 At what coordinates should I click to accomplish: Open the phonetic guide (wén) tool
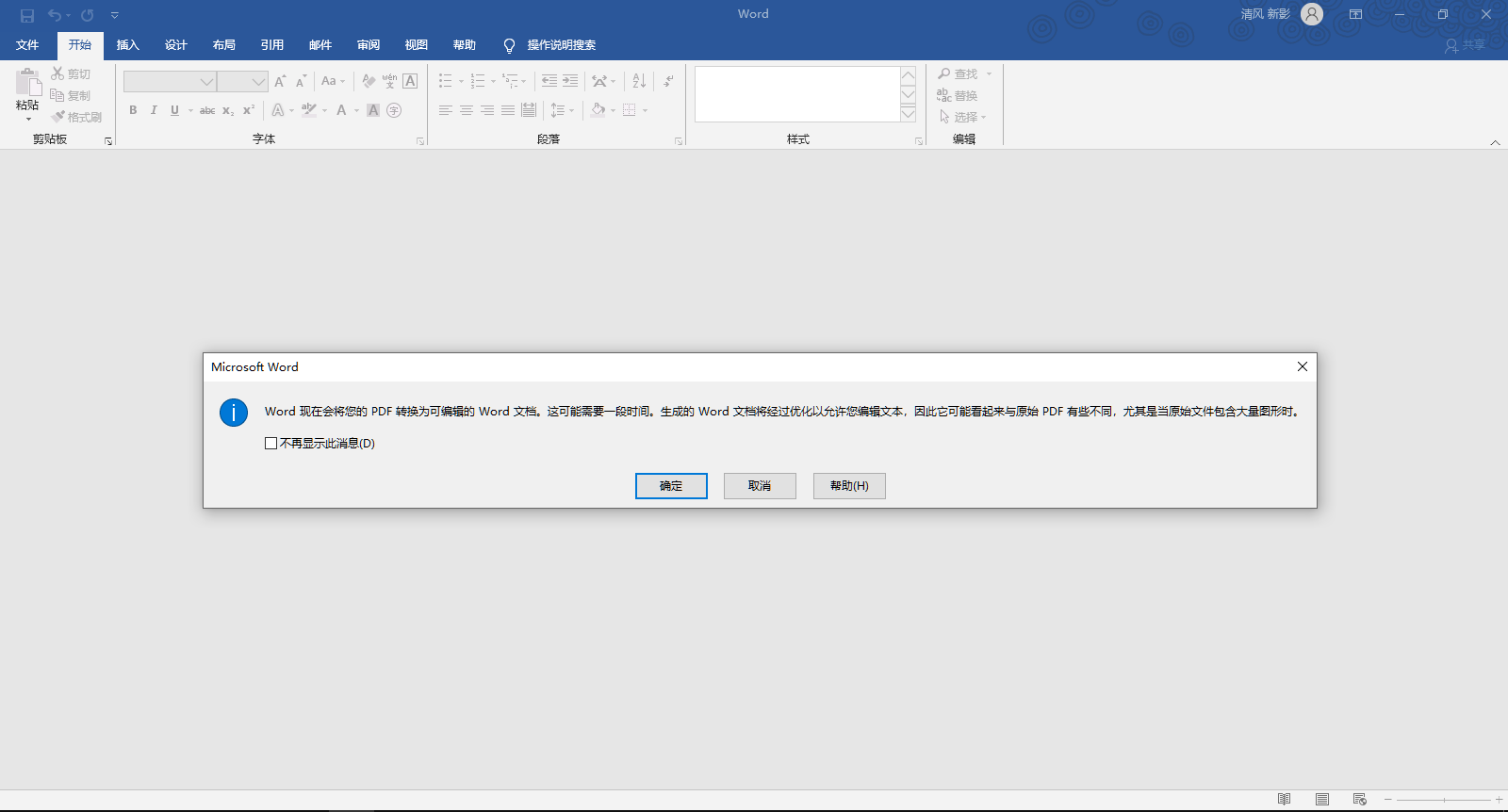(389, 81)
